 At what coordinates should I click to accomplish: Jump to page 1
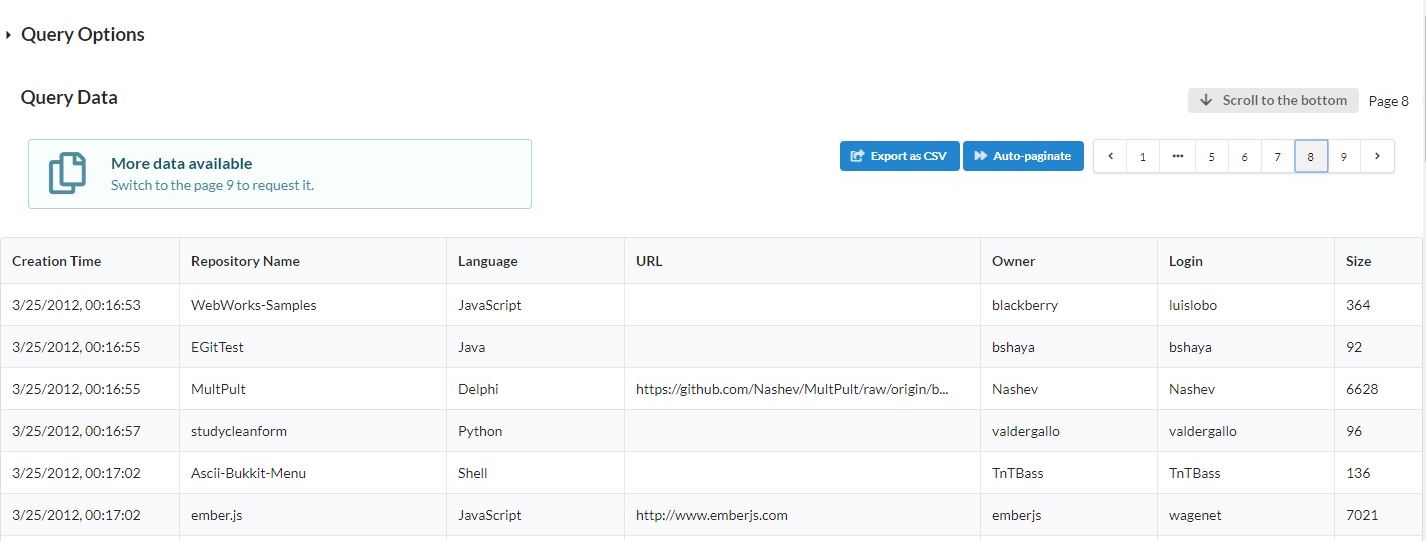(x=1143, y=156)
